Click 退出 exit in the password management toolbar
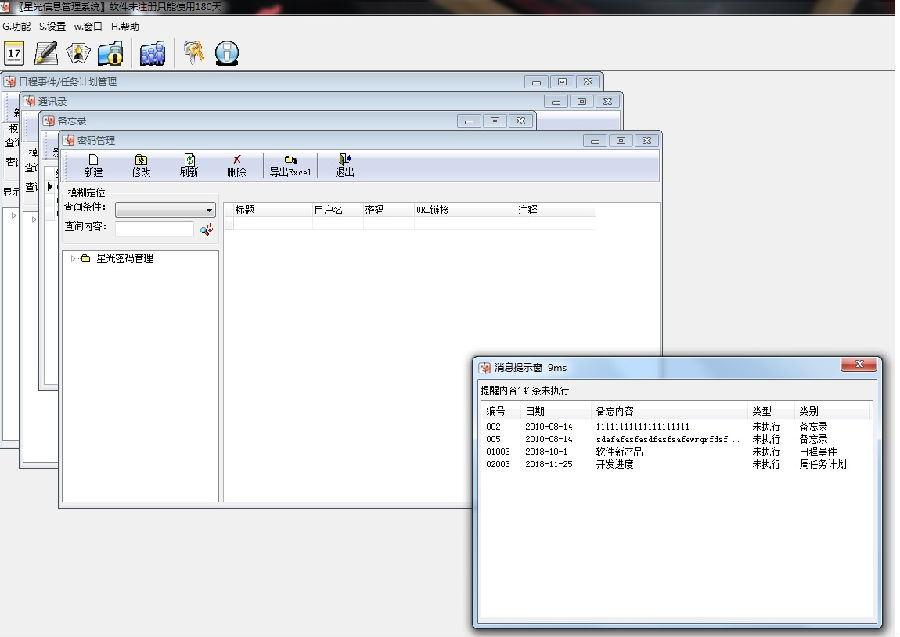Viewport: 900px width, 637px height. pos(345,165)
